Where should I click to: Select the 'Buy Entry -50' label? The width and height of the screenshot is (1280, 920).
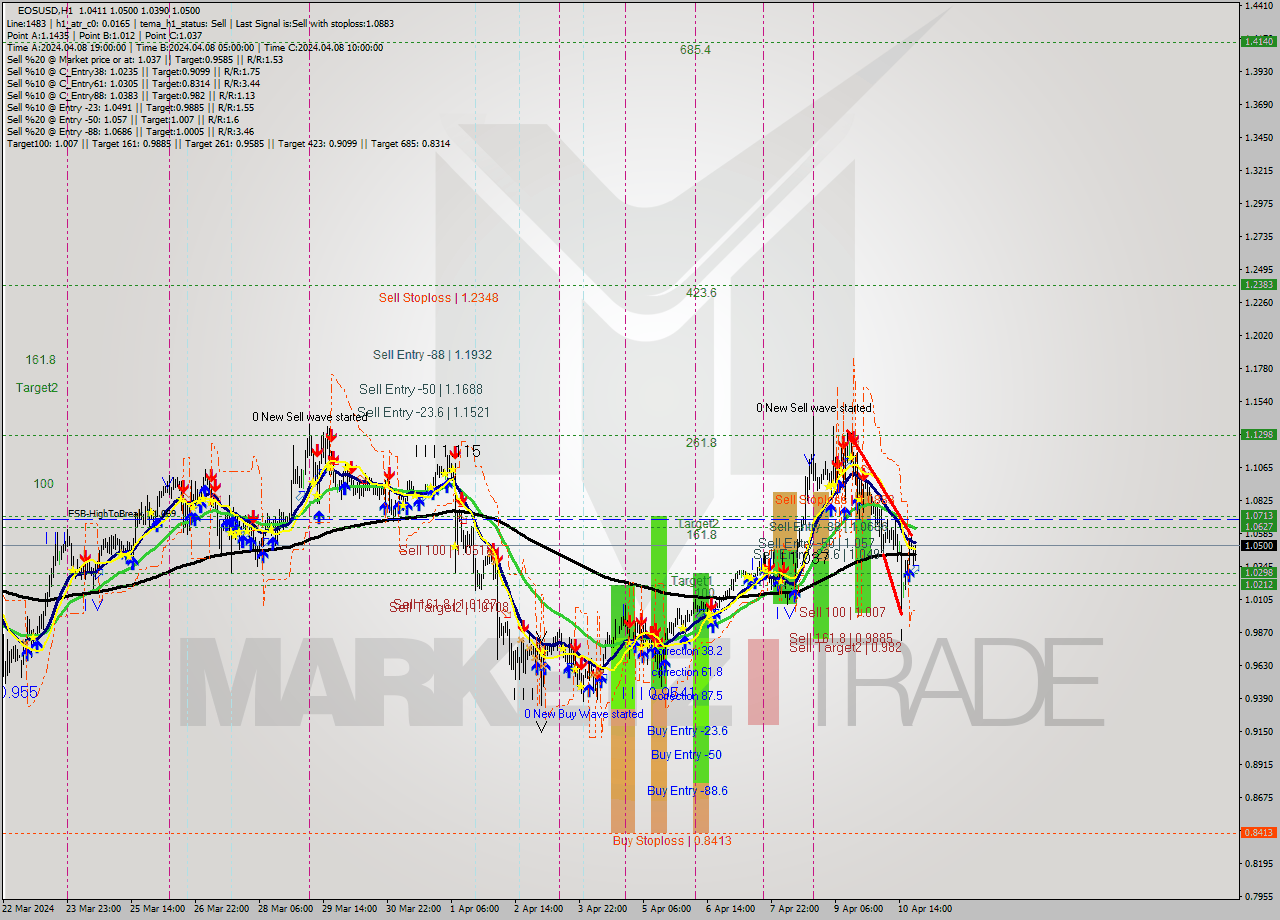(686, 754)
